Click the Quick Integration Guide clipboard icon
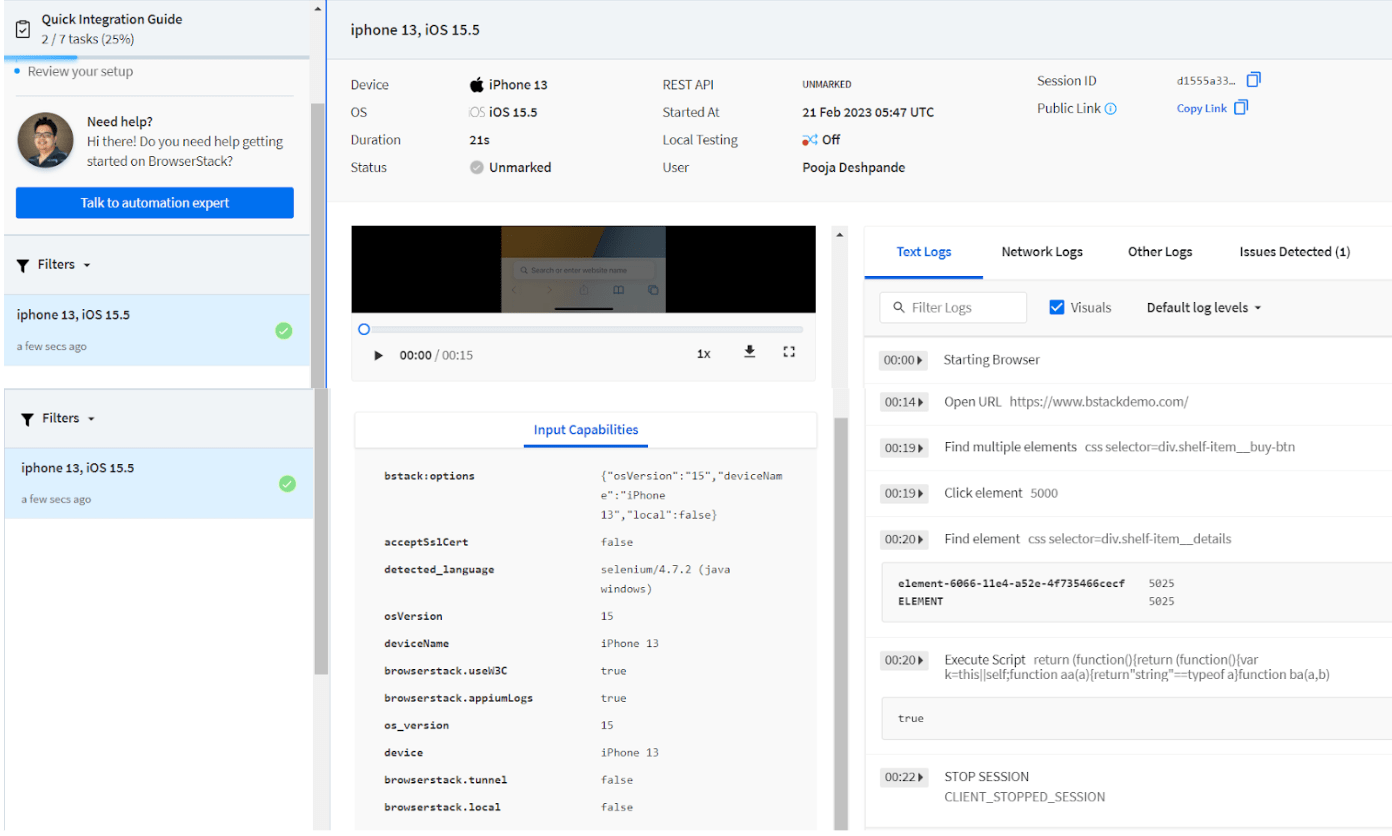The image size is (1392, 836). pos(22,27)
